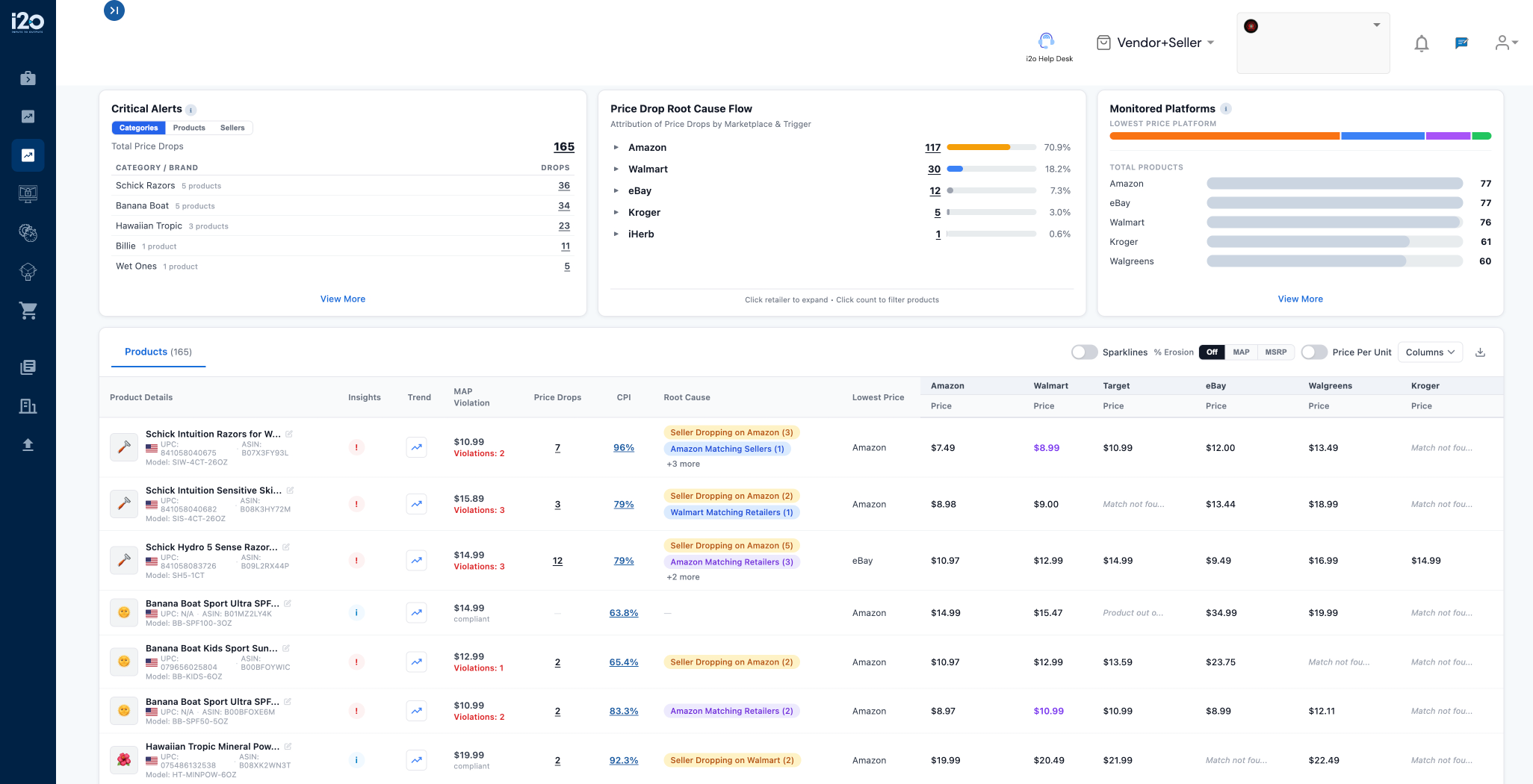This screenshot has height=784, width=1533.
Task: Filter by Amazon drop count 117
Action: (x=932, y=148)
